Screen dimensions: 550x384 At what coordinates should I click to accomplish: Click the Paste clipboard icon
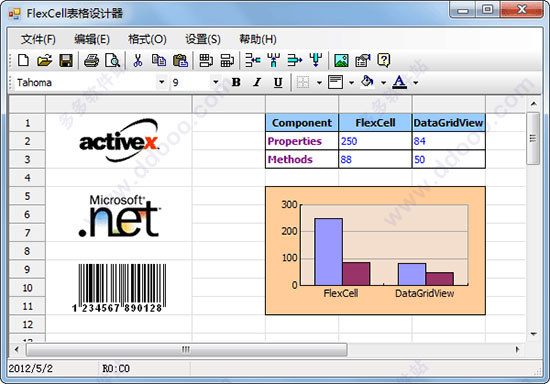point(181,60)
